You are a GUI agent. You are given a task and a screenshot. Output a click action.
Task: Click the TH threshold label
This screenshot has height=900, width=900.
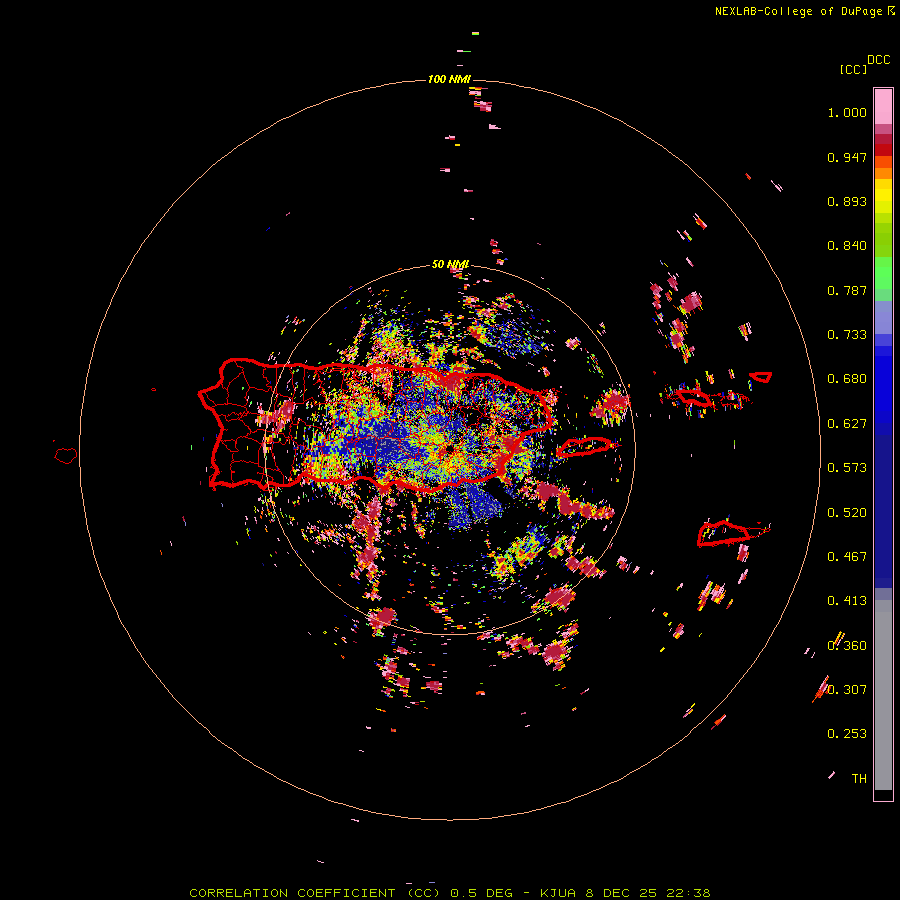click(859, 779)
